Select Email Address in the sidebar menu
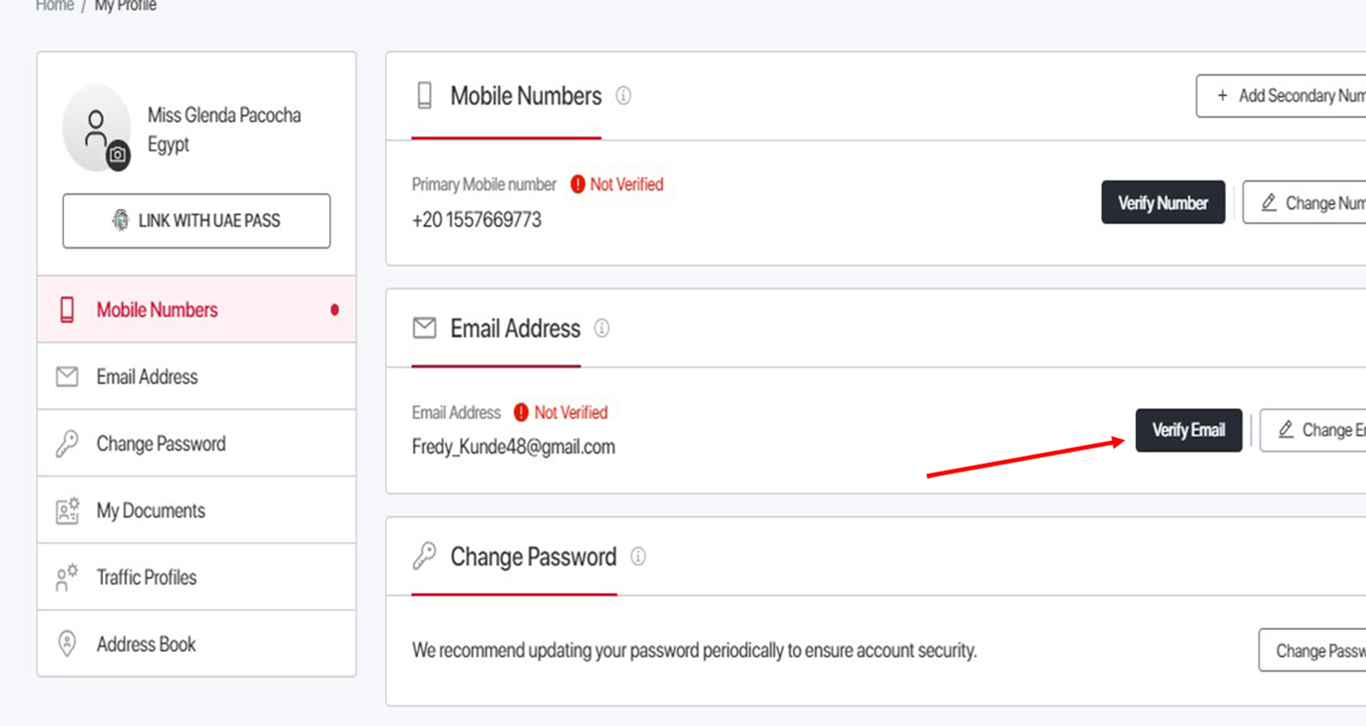This screenshot has width=1366, height=726. coord(197,377)
